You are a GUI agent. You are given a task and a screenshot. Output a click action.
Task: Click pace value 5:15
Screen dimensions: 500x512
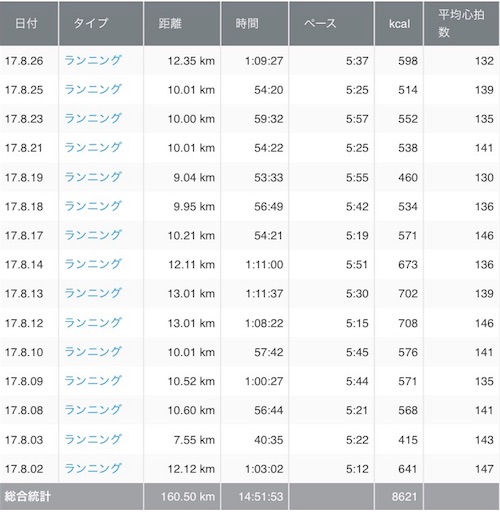pos(357,323)
